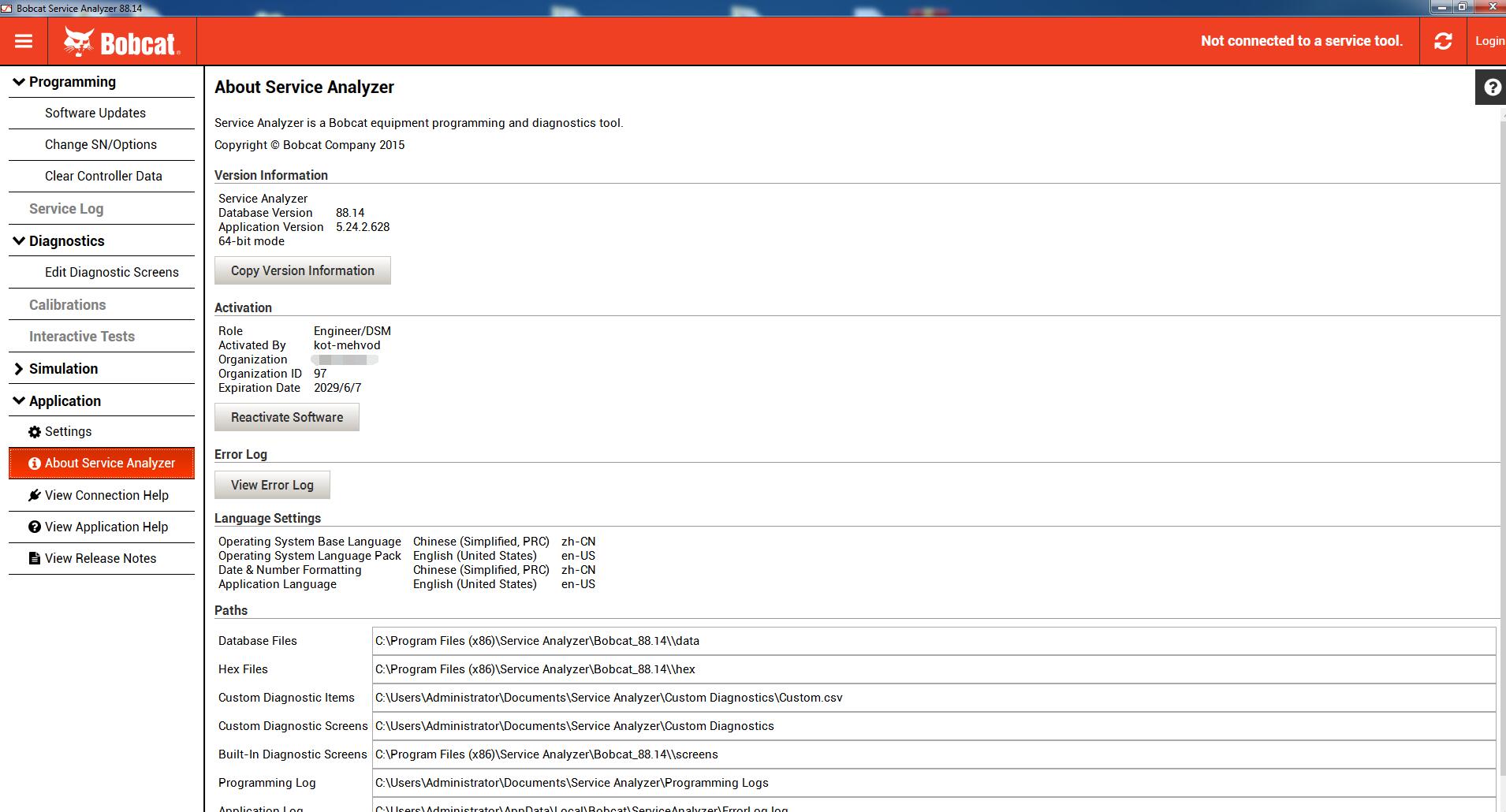1506x812 pixels.
Task: Select Clear Controller Data
Action: point(102,177)
